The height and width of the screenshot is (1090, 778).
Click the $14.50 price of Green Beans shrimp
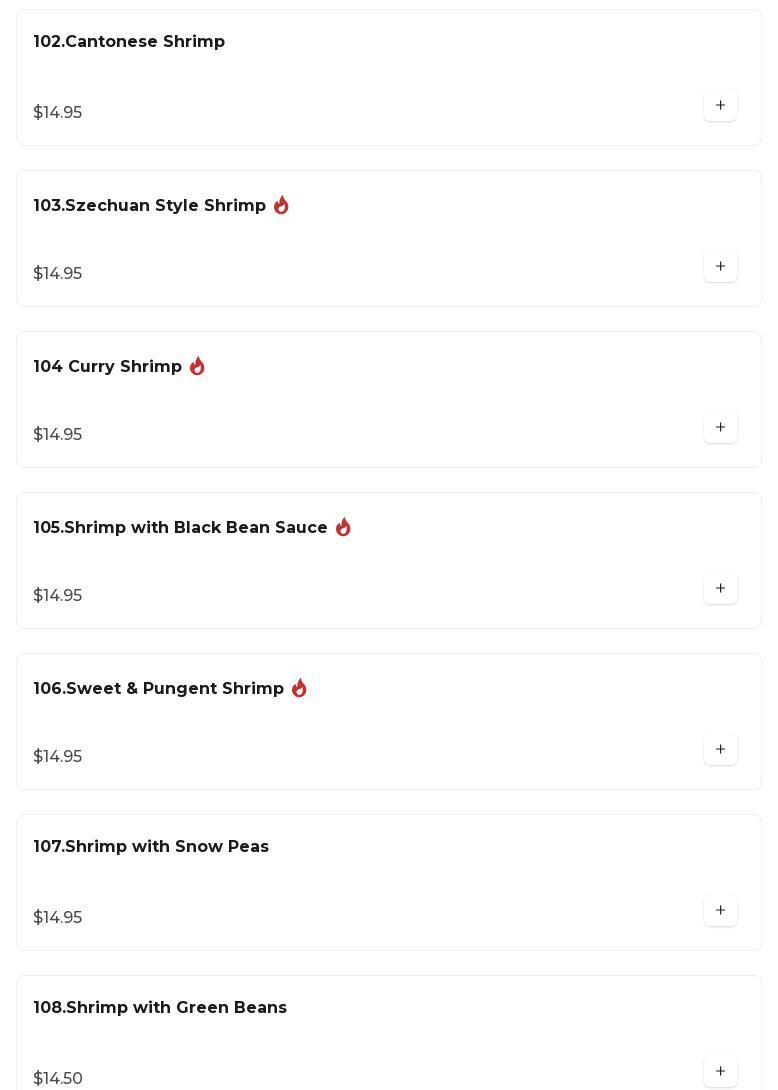coord(58,1078)
